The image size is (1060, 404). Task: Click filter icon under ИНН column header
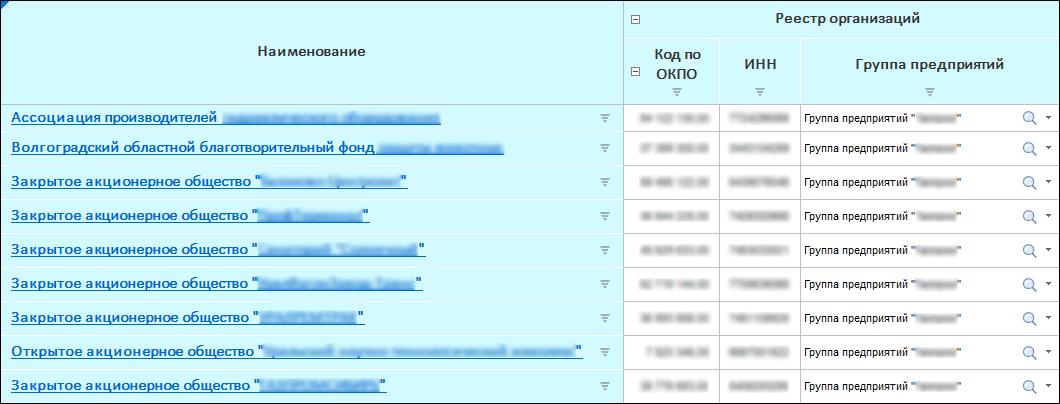click(760, 93)
